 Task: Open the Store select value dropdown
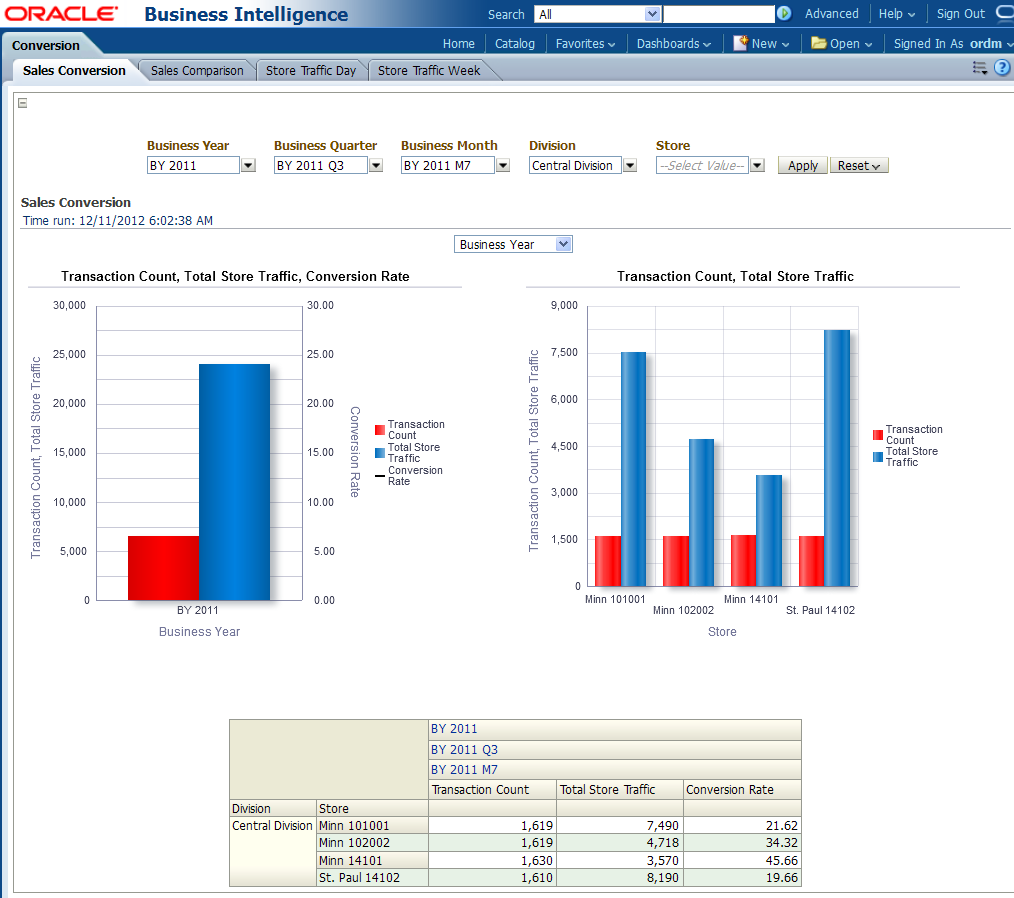[757, 166]
